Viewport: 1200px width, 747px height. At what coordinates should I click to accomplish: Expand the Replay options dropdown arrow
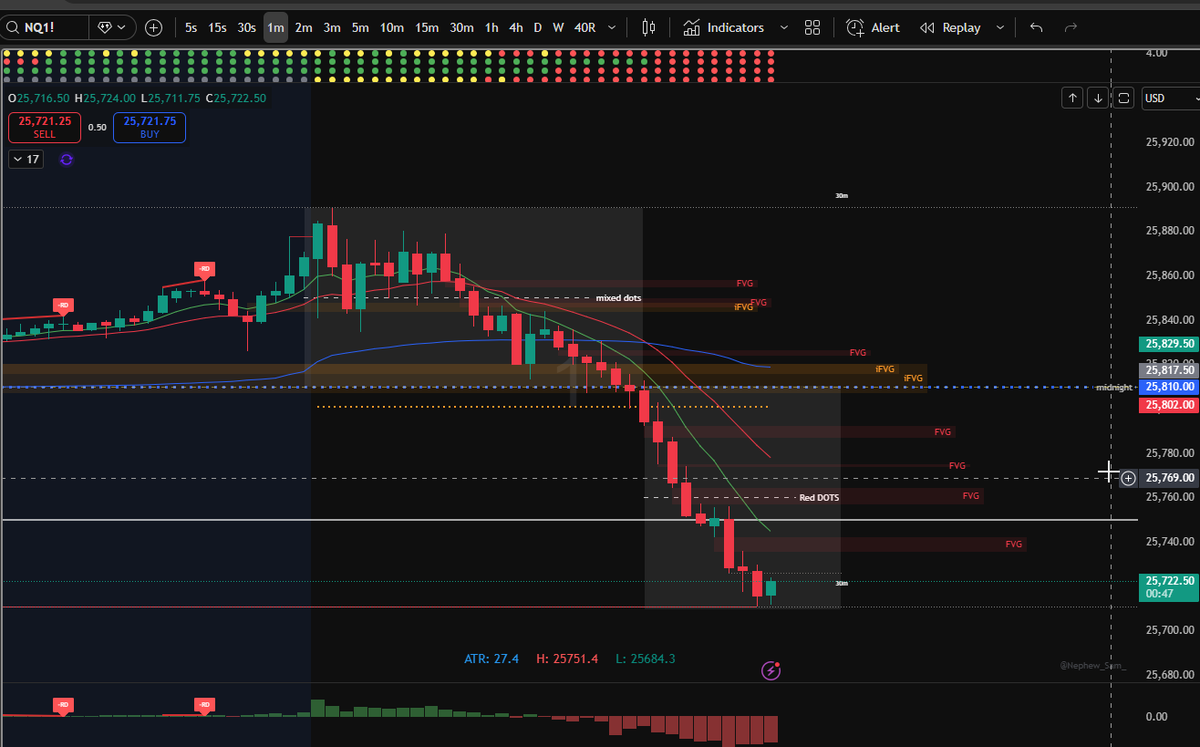998,28
